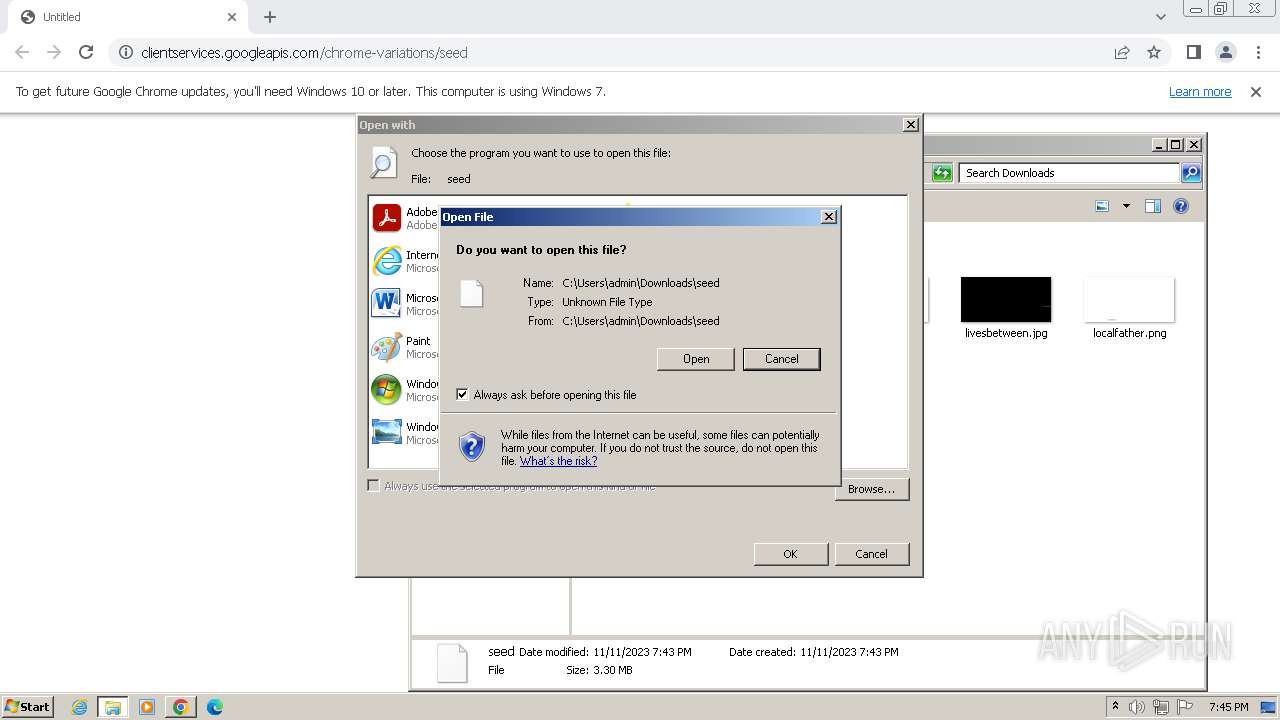The width and height of the screenshot is (1280, 720).
Task: Share this page icon in Chrome
Action: tap(1122, 52)
